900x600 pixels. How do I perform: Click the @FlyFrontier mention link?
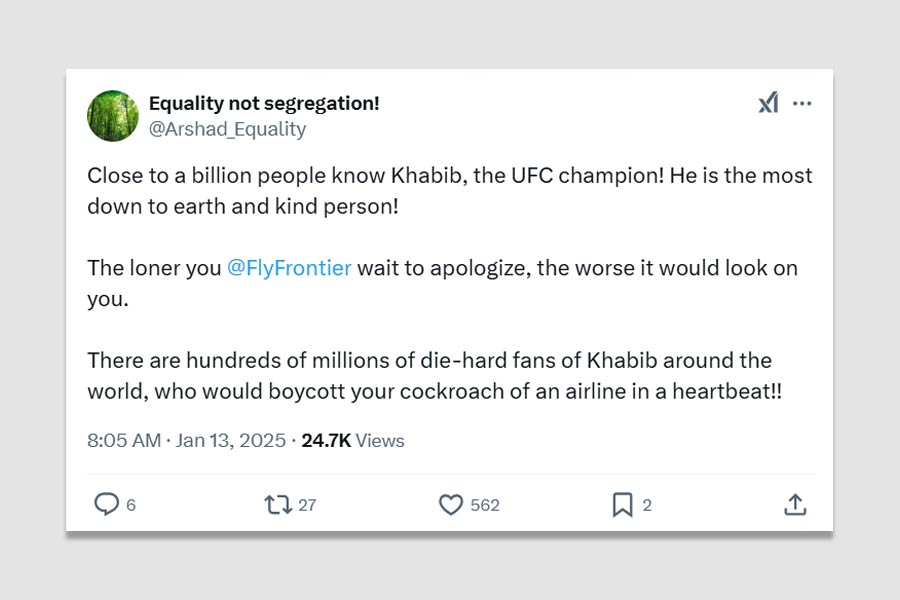point(289,268)
